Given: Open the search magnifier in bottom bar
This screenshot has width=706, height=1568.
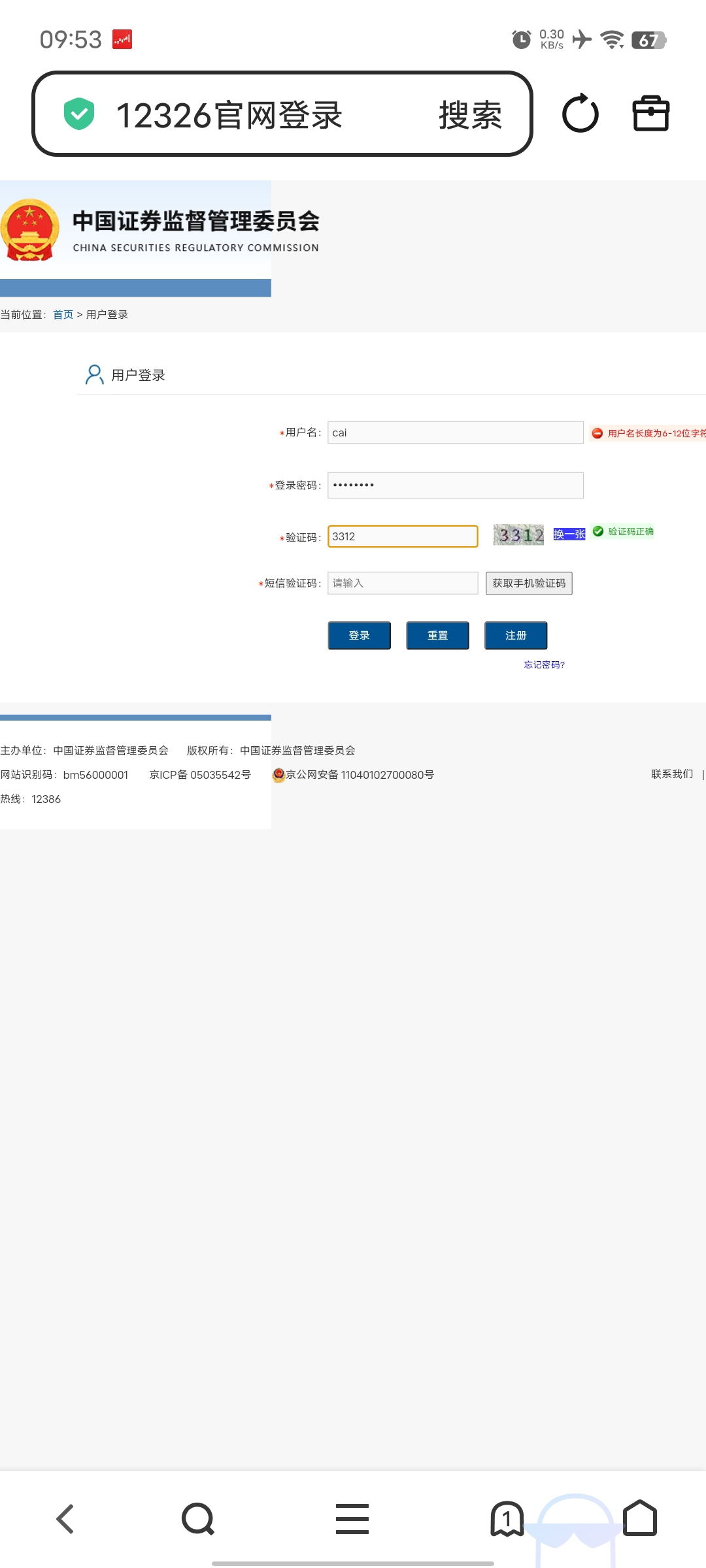Looking at the screenshot, I should pyautogui.click(x=198, y=1519).
